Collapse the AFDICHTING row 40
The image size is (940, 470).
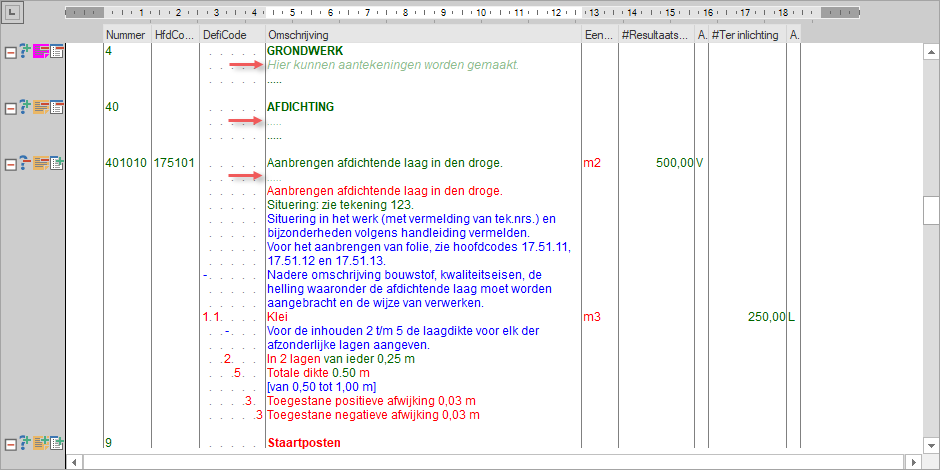(10, 107)
